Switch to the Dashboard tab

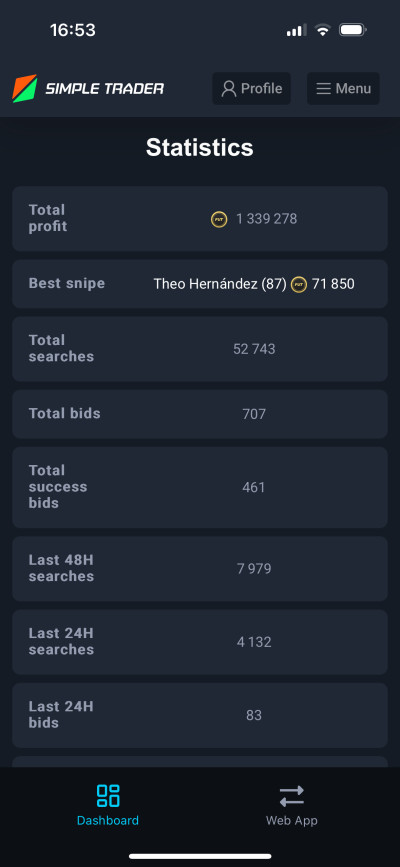pos(108,805)
